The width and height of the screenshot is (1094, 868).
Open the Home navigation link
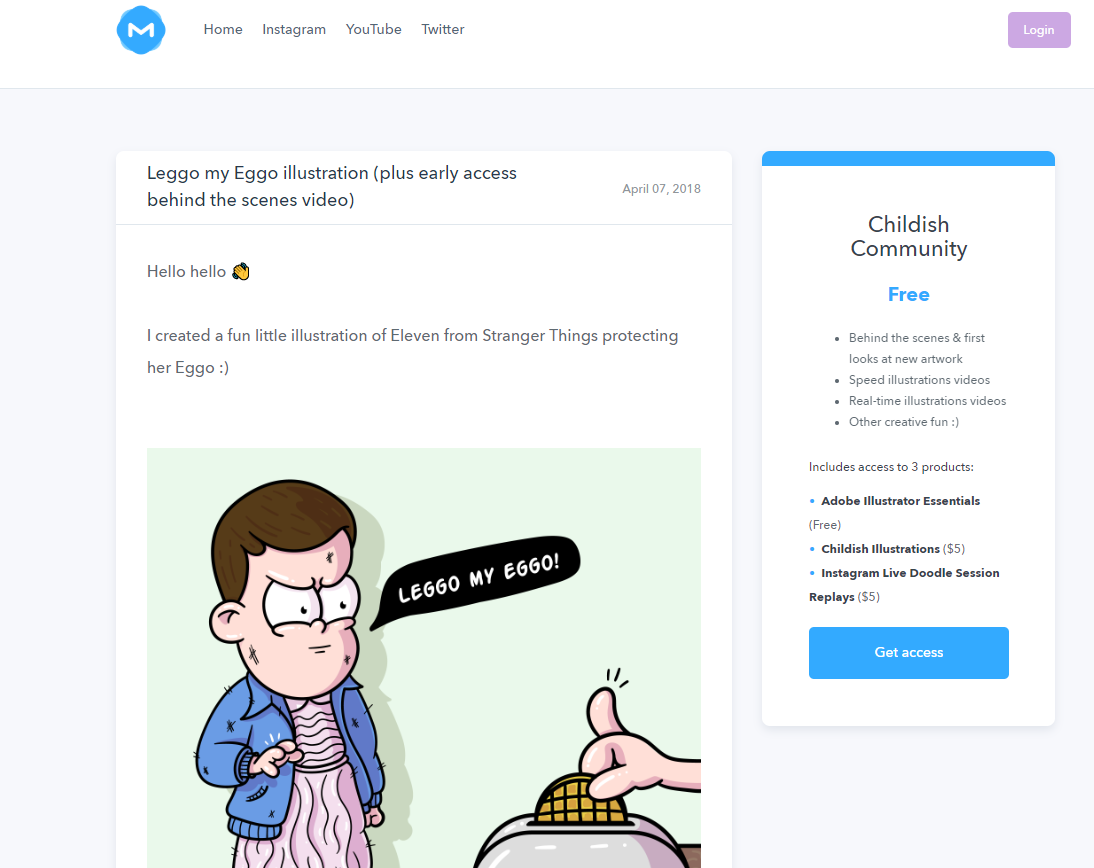tap(223, 29)
